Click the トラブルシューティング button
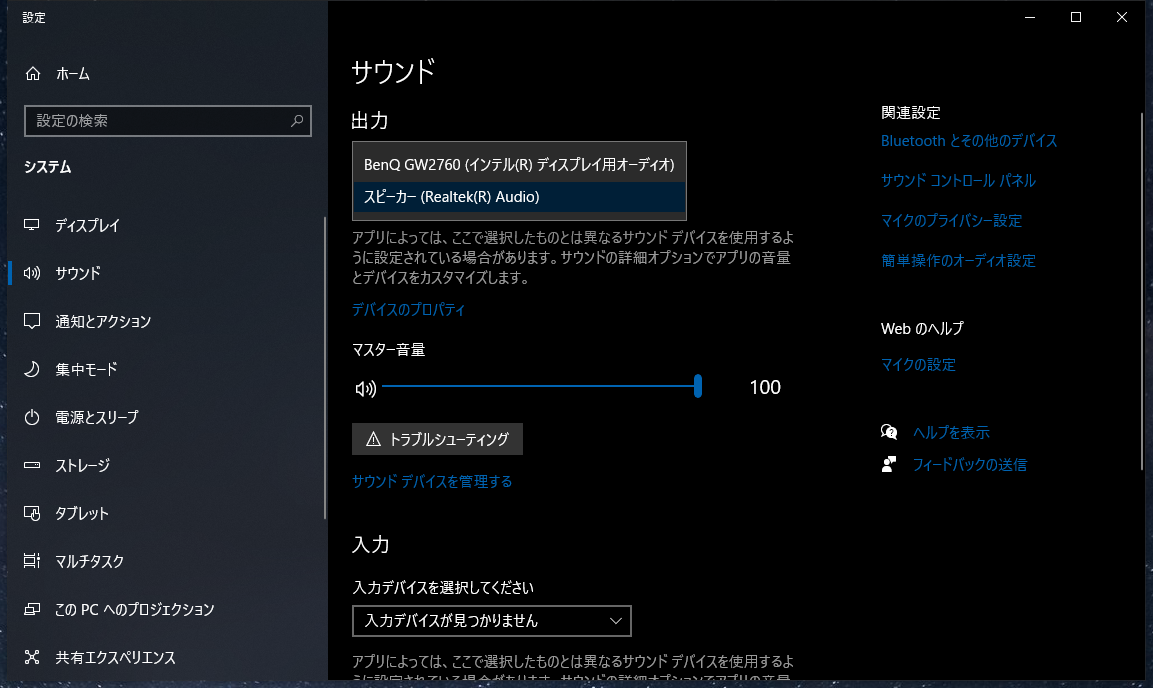 (437, 439)
